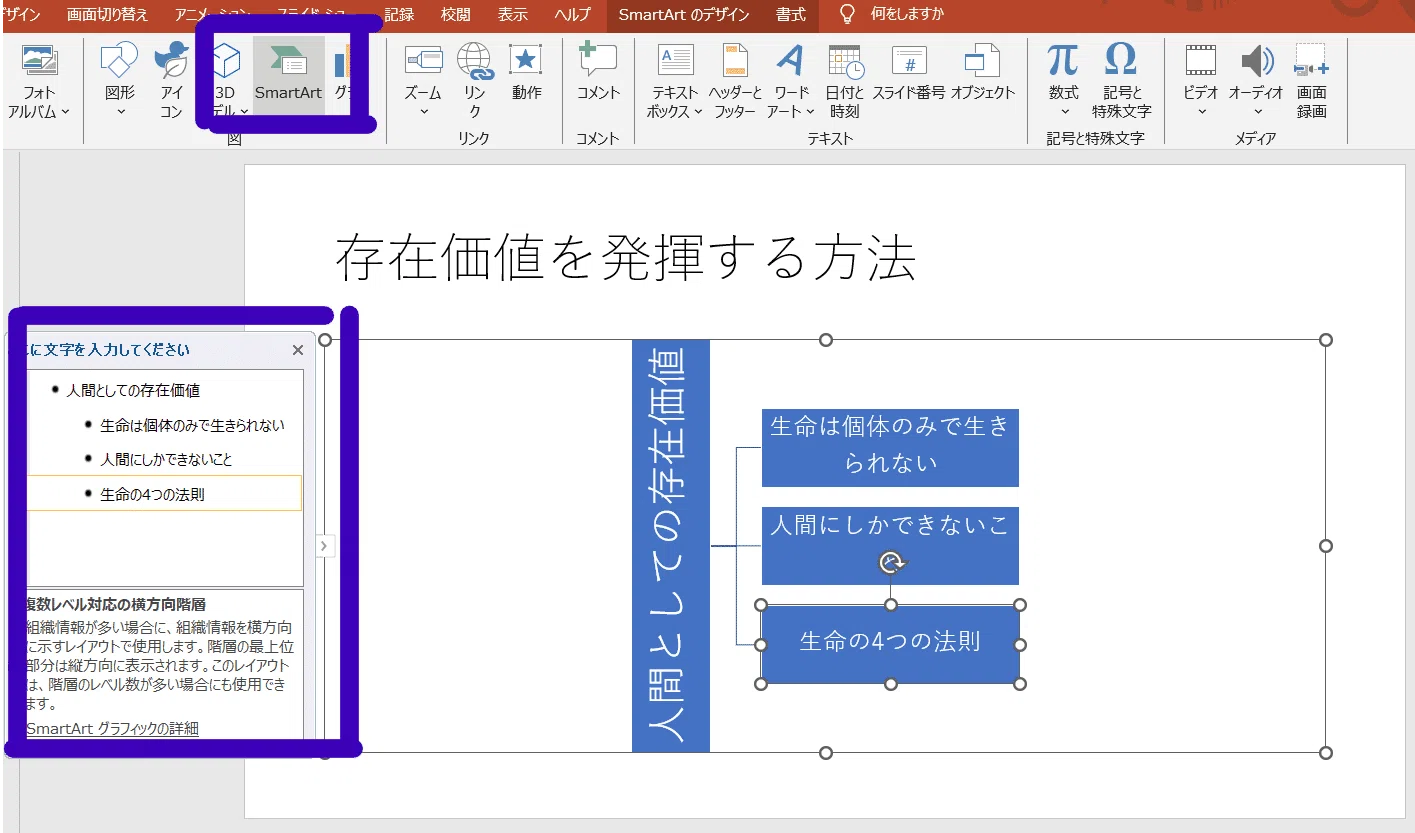
Task: Insert a hyperlink with リンク button
Action: pyautogui.click(x=475, y=83)
